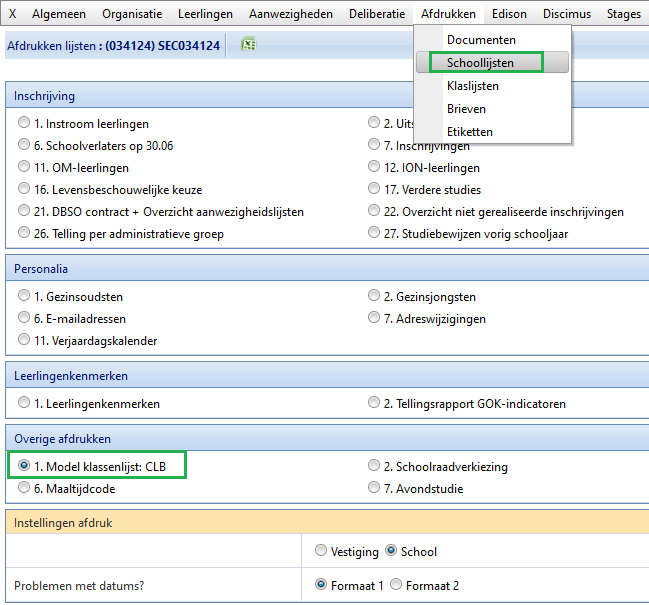Select the Model klassenlijst: CLB option
This screenshot has height=605, width=649.
[x=25, y=466]
